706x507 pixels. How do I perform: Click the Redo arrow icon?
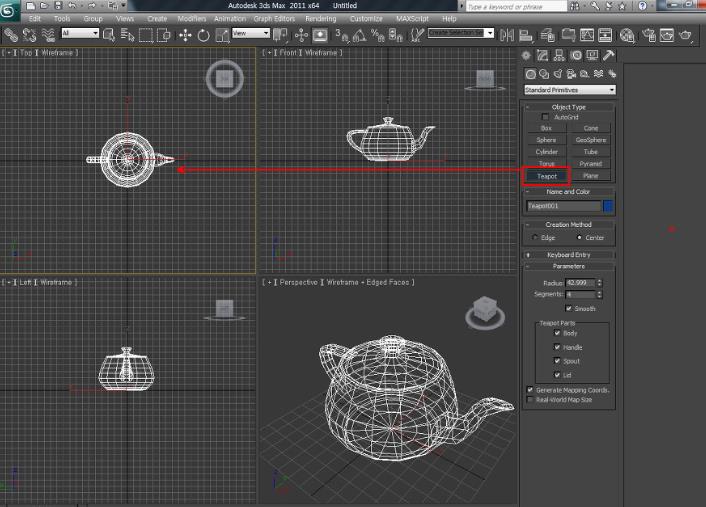(92, 6)
